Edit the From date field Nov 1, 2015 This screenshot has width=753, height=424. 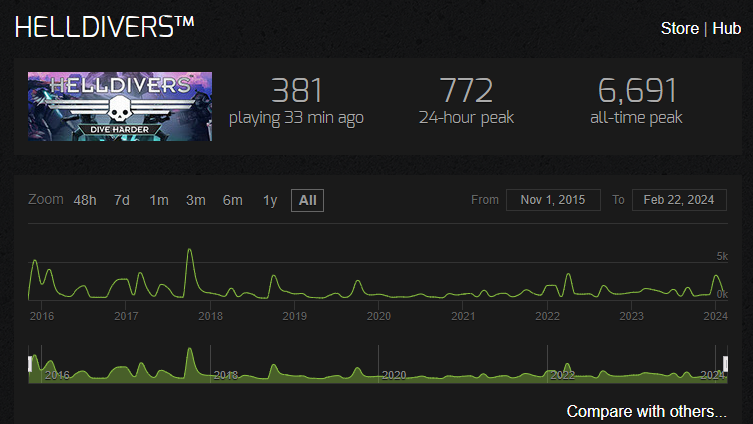[x=553, y=200]
